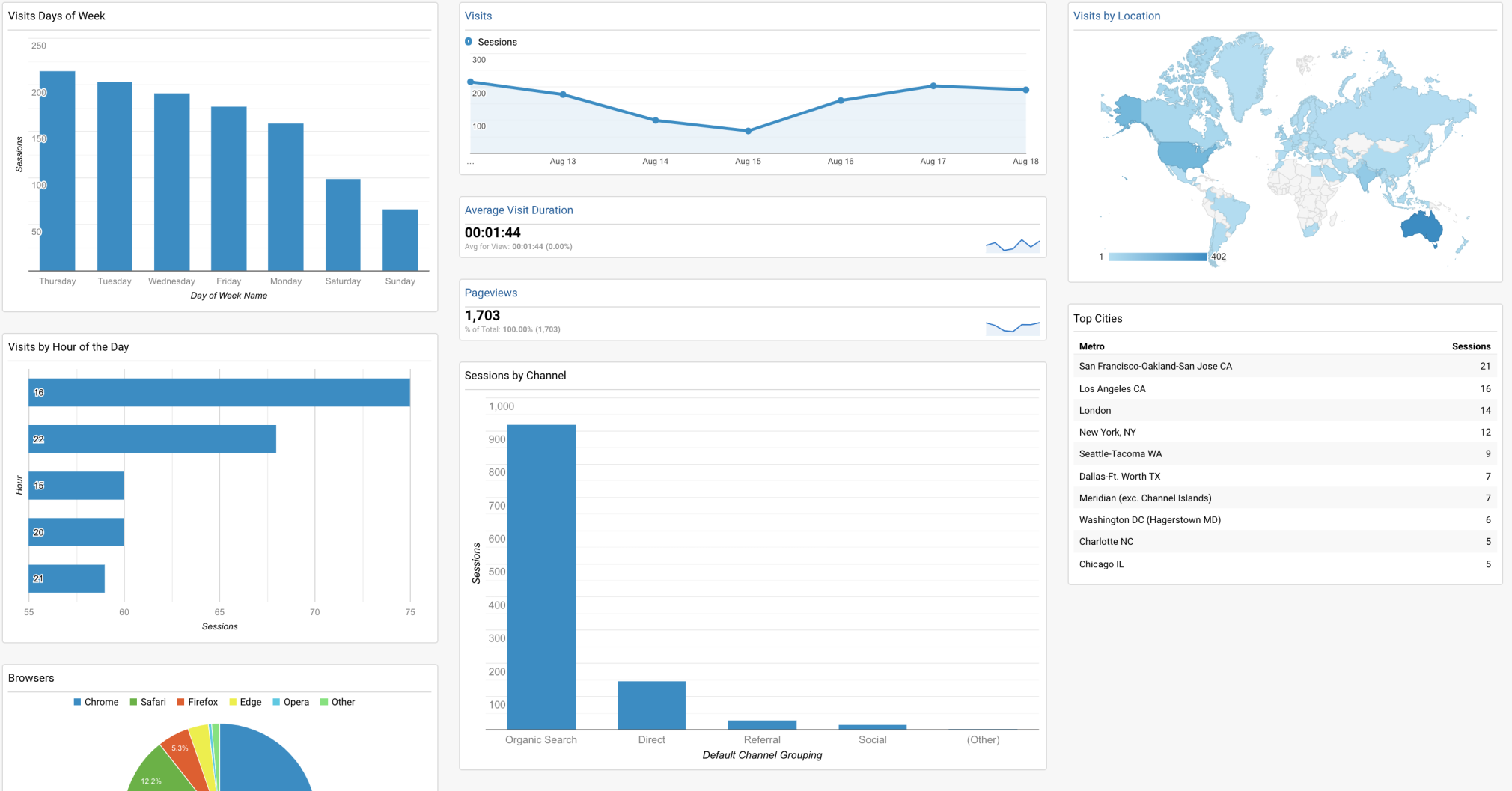Click the Average Visit Duration sparkline
The height and width of the screenshot is (791, 1512).
click(x=1012, y=244)
